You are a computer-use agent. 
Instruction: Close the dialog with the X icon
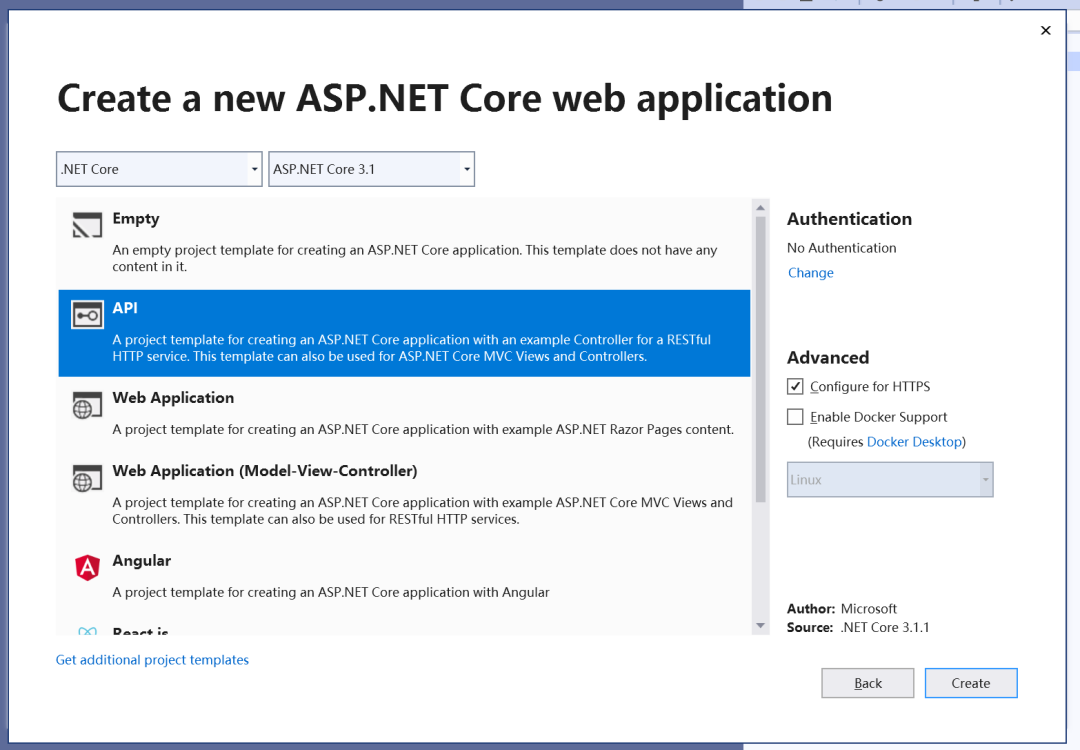pyautogui.click(x=1046, y=30)
